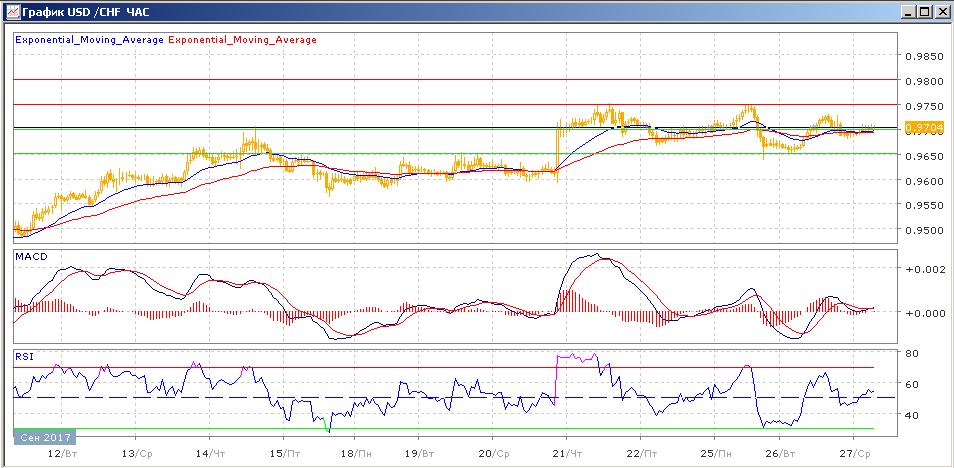Maximize the USD/CHF chart window
Image resolution: width=954 pixels, height=468 pixels.
click(925, 11)
